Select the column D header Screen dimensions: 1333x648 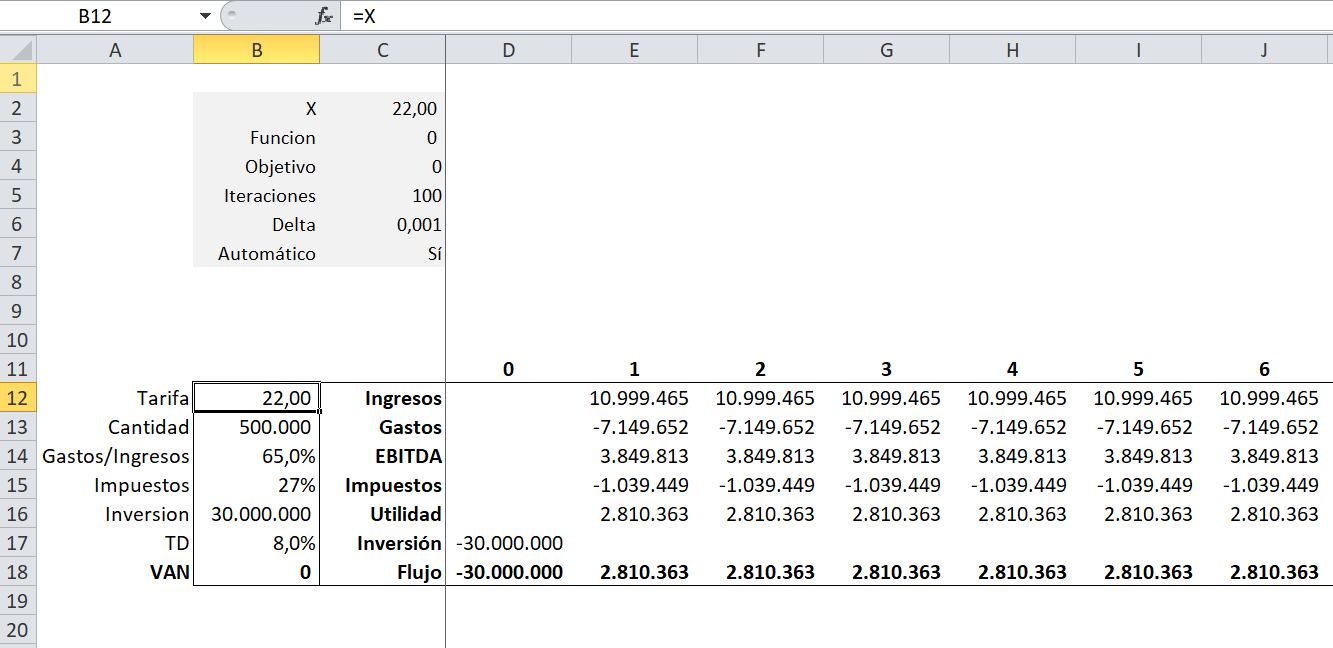click(x=508, y=50)
